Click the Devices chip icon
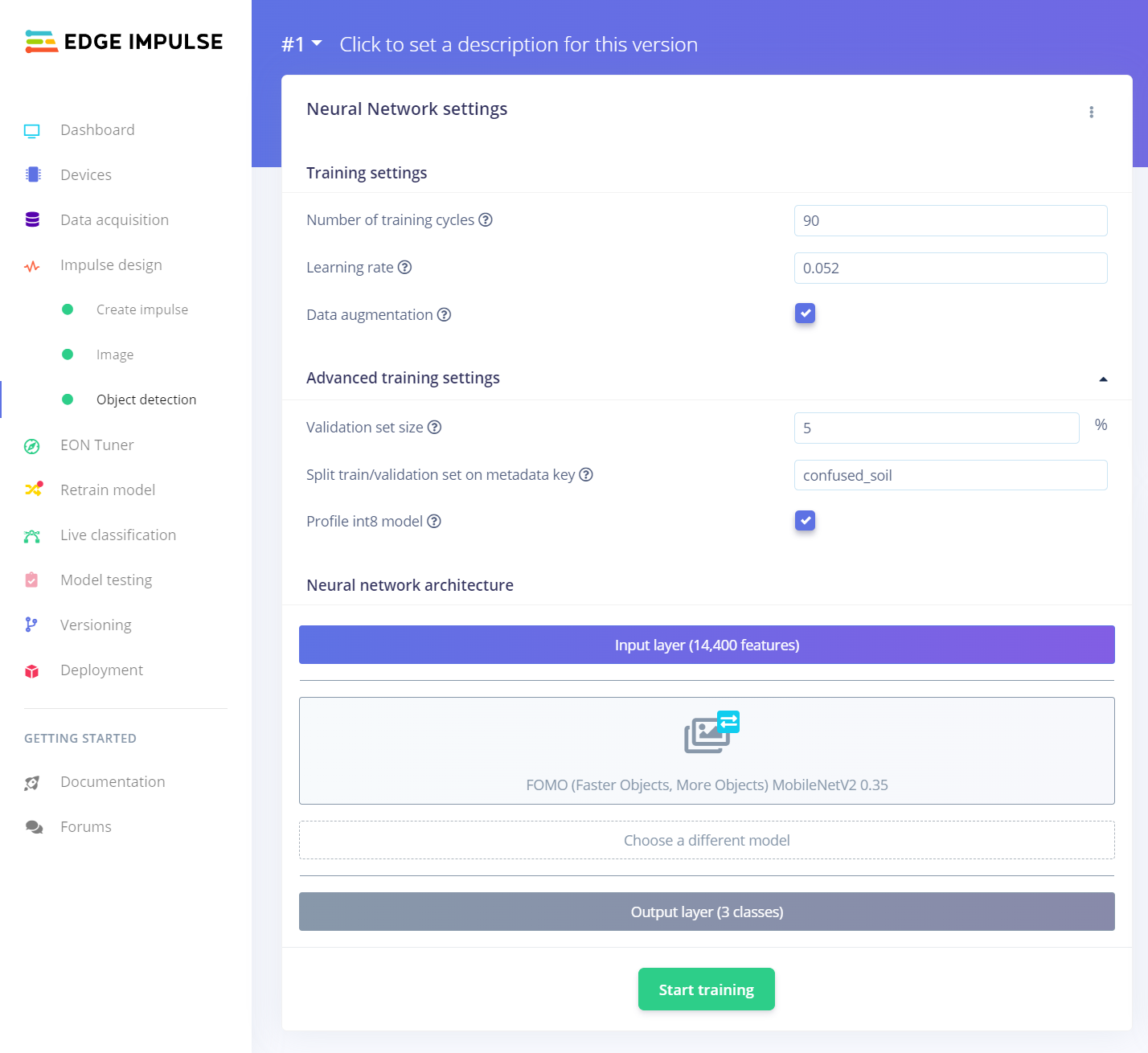The height and width of the screenshot is (1053, 1148). (x=33, y=175)
